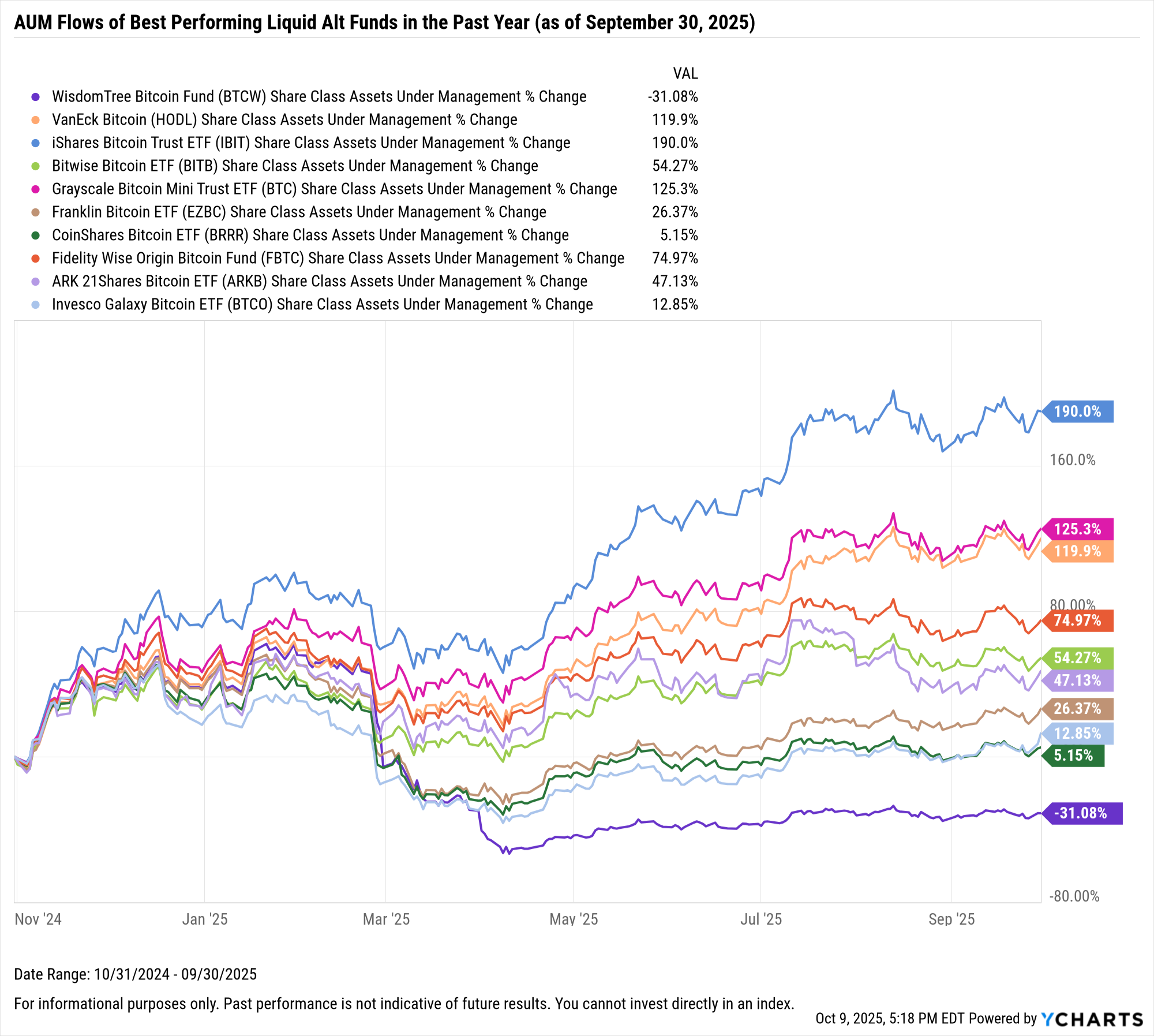
Task: Select Invesco Galaxy Bitcoin ETF legend label
Action: pyautogui.click(x=322, y=305)
